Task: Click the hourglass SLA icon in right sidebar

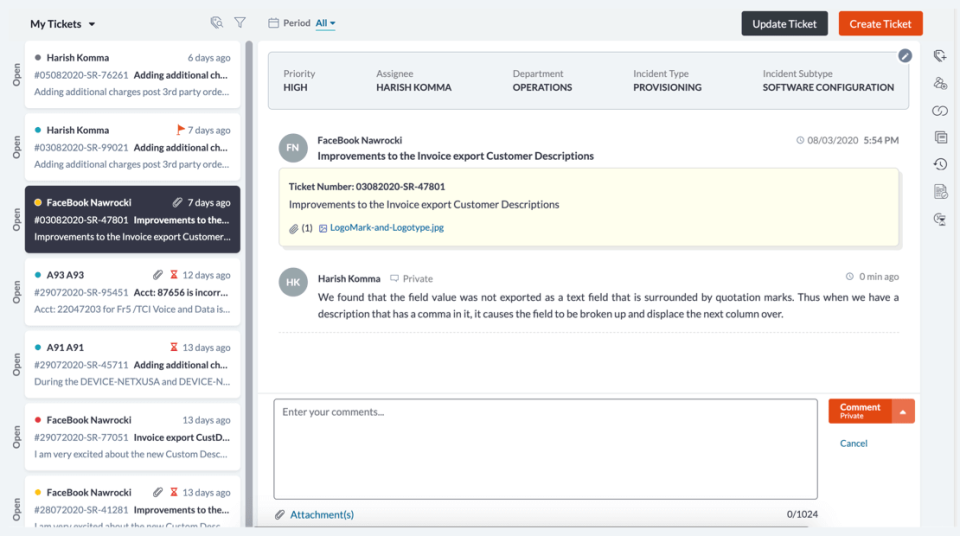Action: tap(940, 218)
